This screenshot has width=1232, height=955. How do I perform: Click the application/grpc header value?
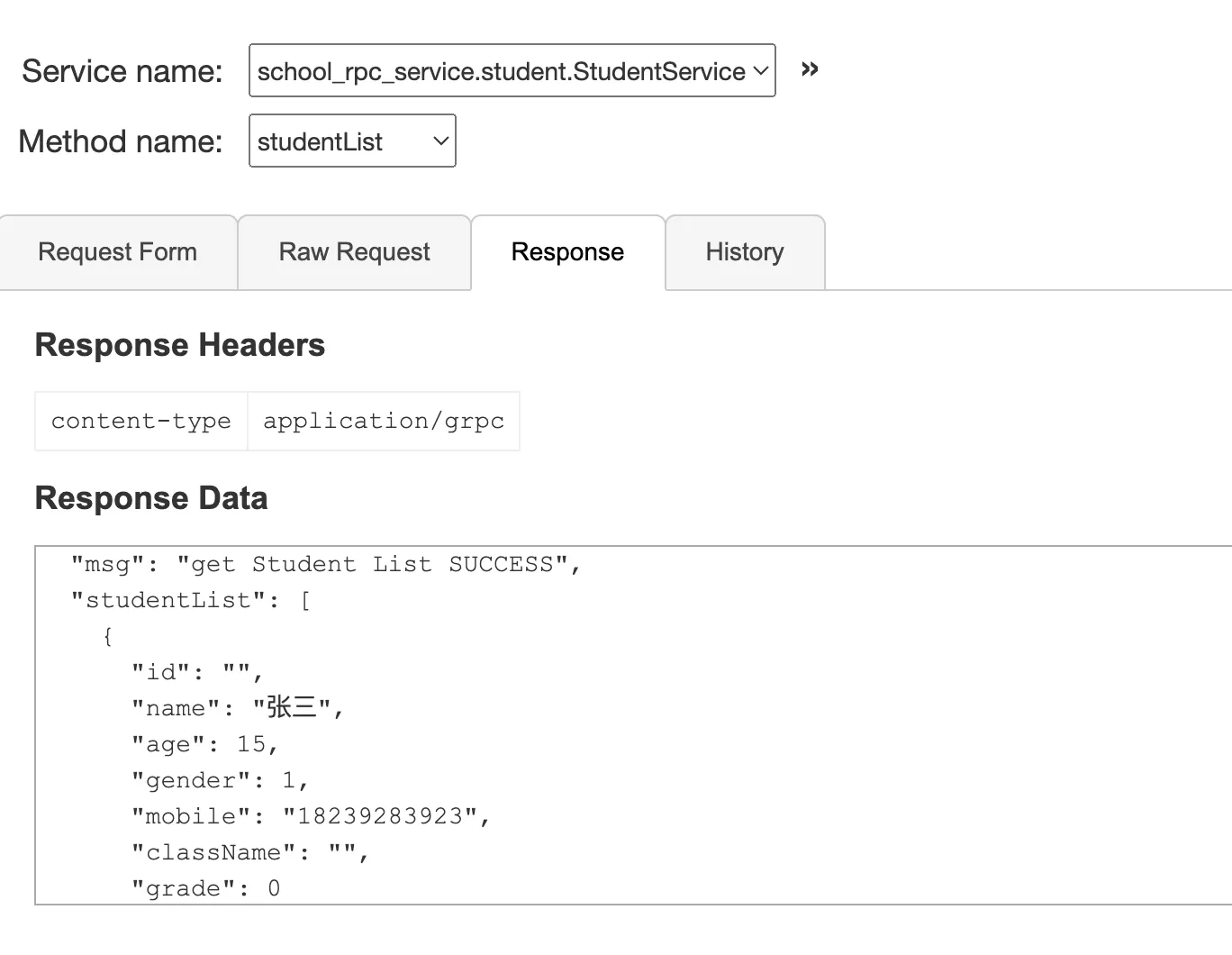(x=384, y=421)
